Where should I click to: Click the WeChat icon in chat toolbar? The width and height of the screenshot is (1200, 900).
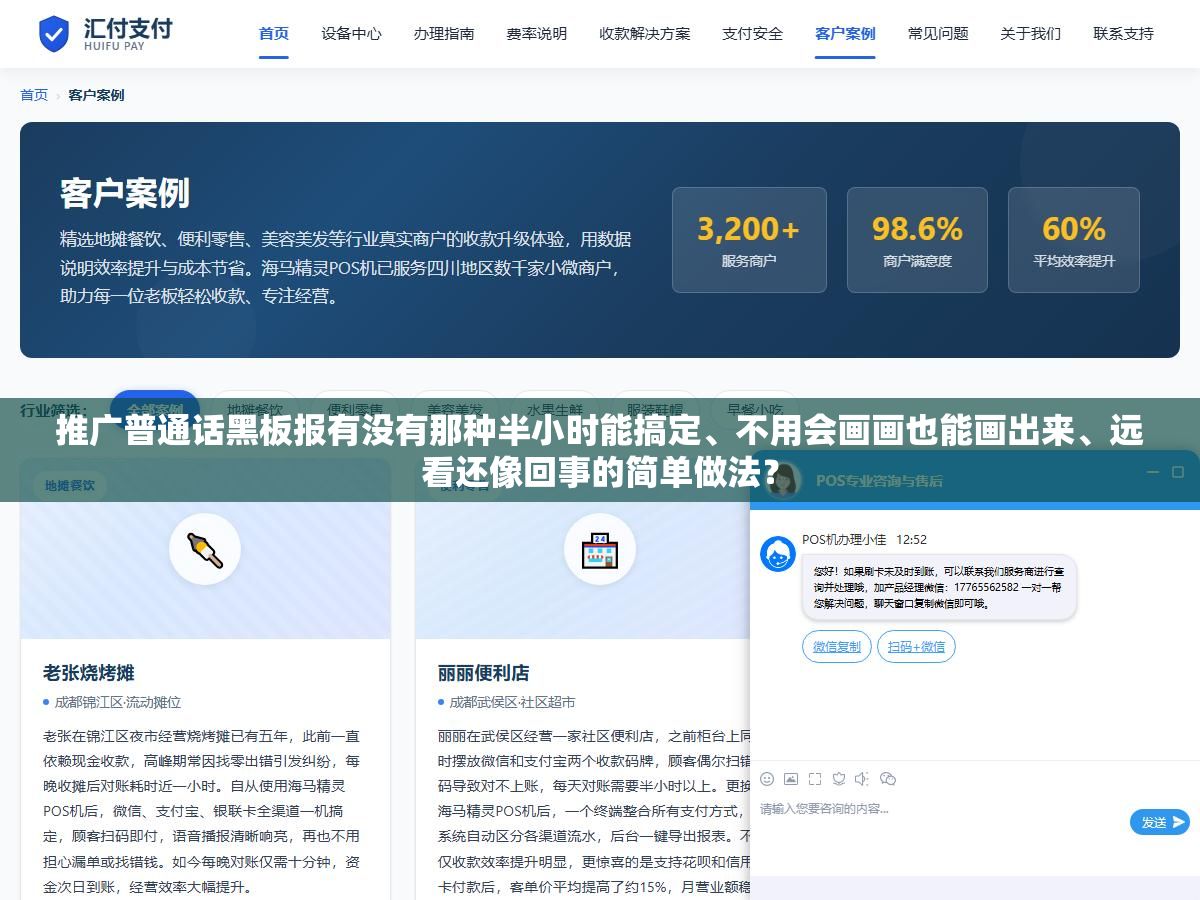888,778
